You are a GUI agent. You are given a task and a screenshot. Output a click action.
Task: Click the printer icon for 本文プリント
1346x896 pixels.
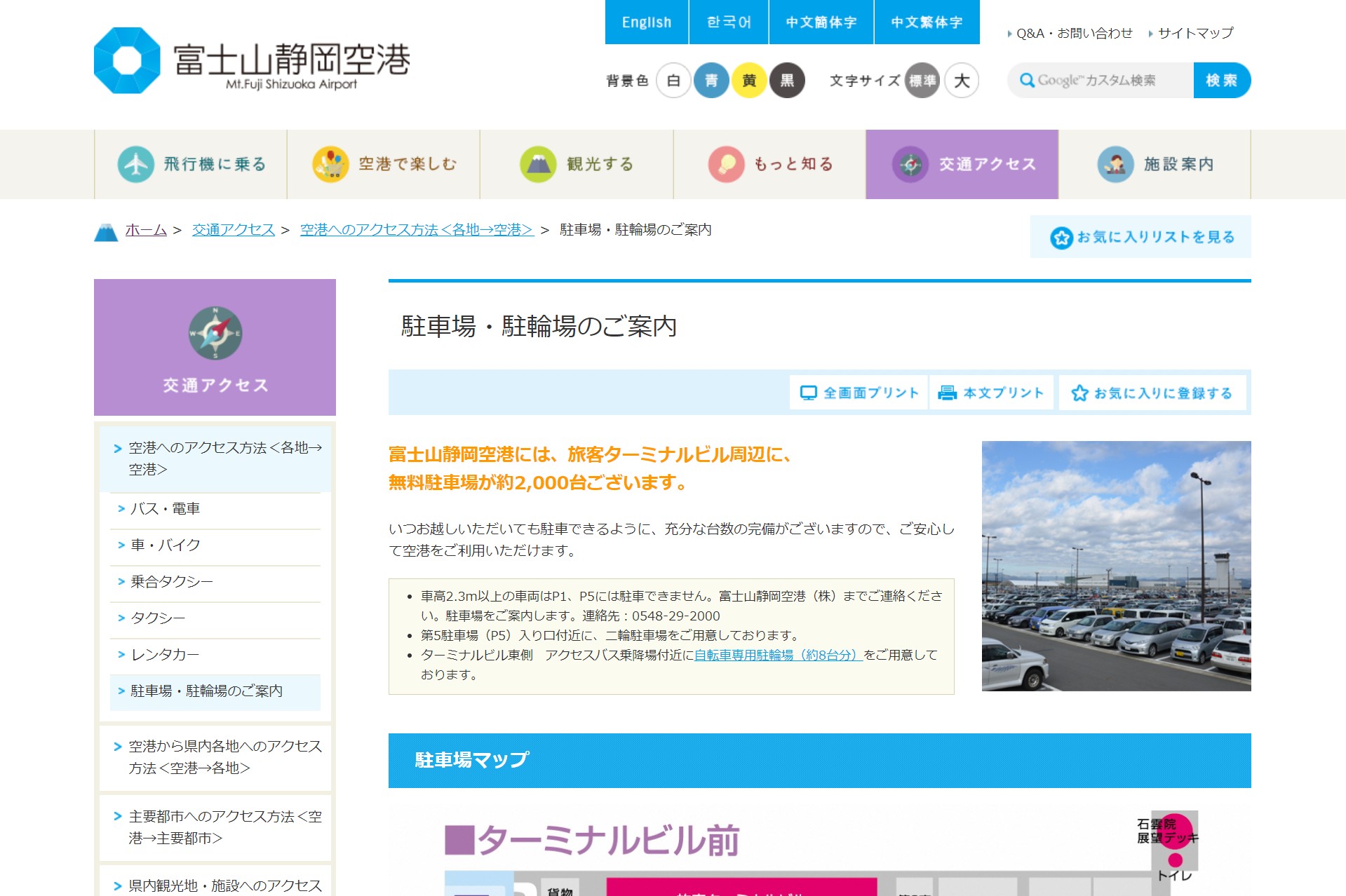[947, 393]
